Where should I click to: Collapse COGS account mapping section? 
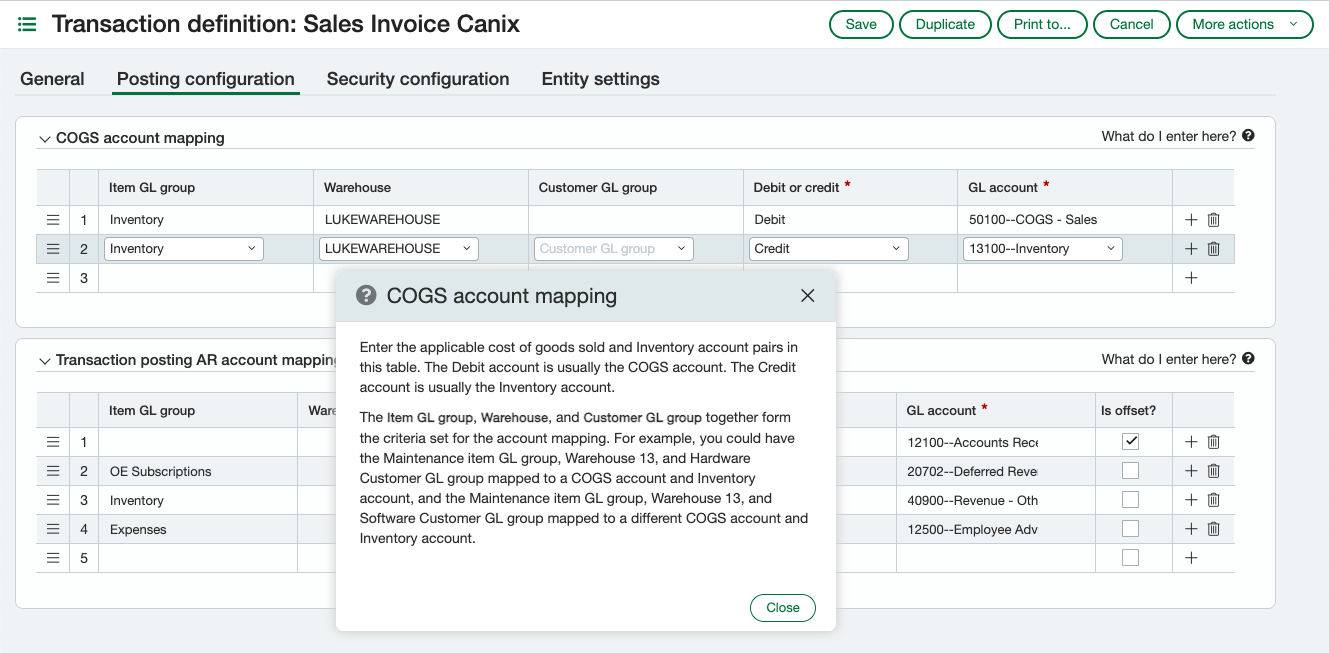44,139
